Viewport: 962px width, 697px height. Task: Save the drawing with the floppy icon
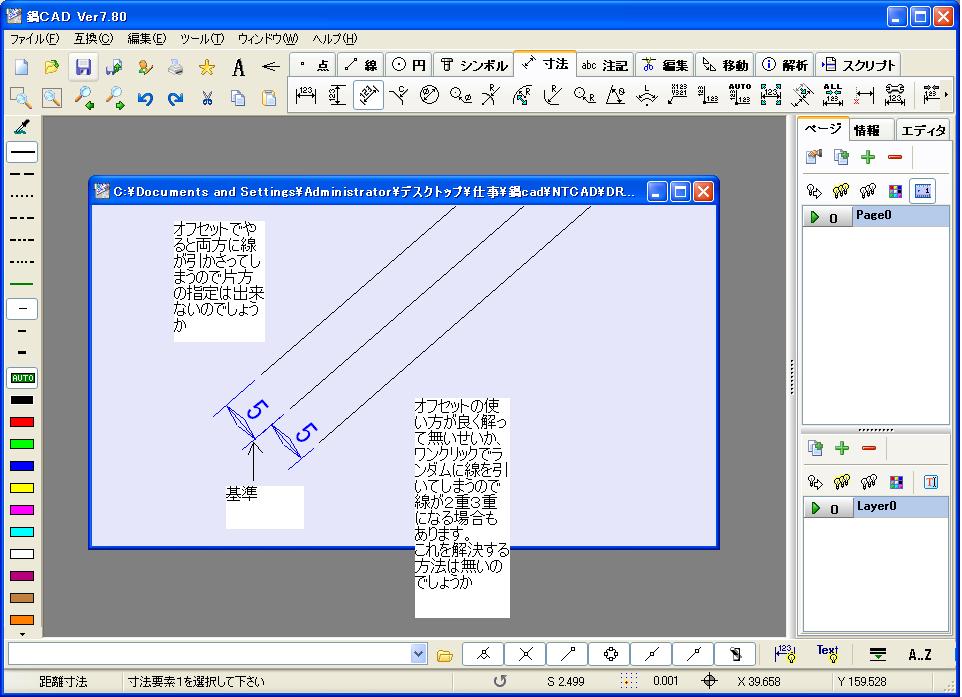[83, 66]
